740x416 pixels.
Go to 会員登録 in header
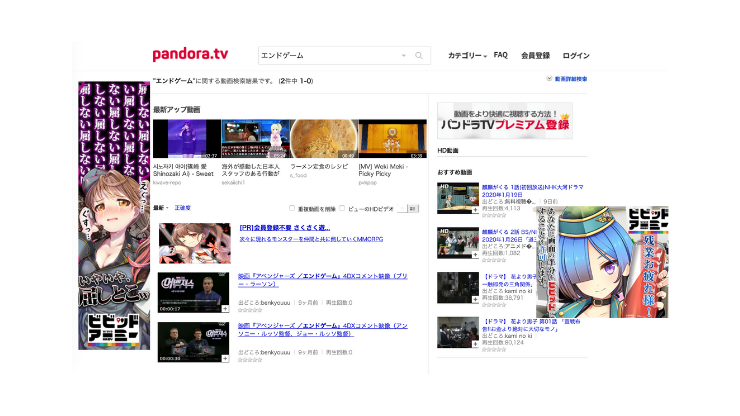tap(535, 56)
